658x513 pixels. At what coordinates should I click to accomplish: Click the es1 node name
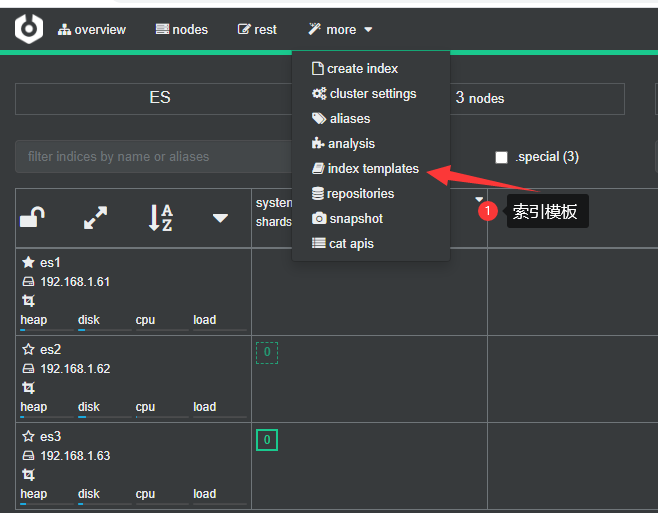pyautogui.click(x=50, y=263)
